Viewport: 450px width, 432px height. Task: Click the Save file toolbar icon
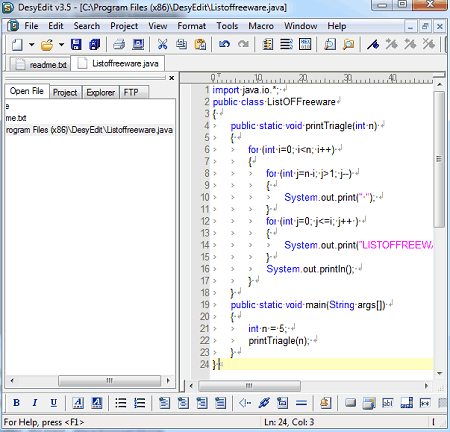[76, 44]
